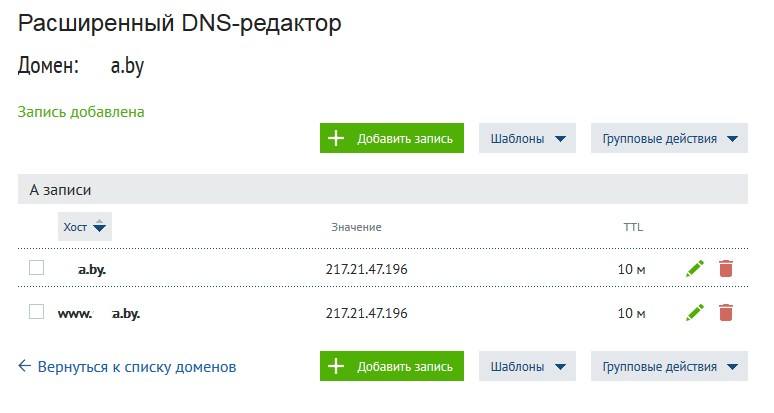Add a record using top Добавить запись button
The height and width of the screenshot is (413, 774).
click(x=392, y=138)
